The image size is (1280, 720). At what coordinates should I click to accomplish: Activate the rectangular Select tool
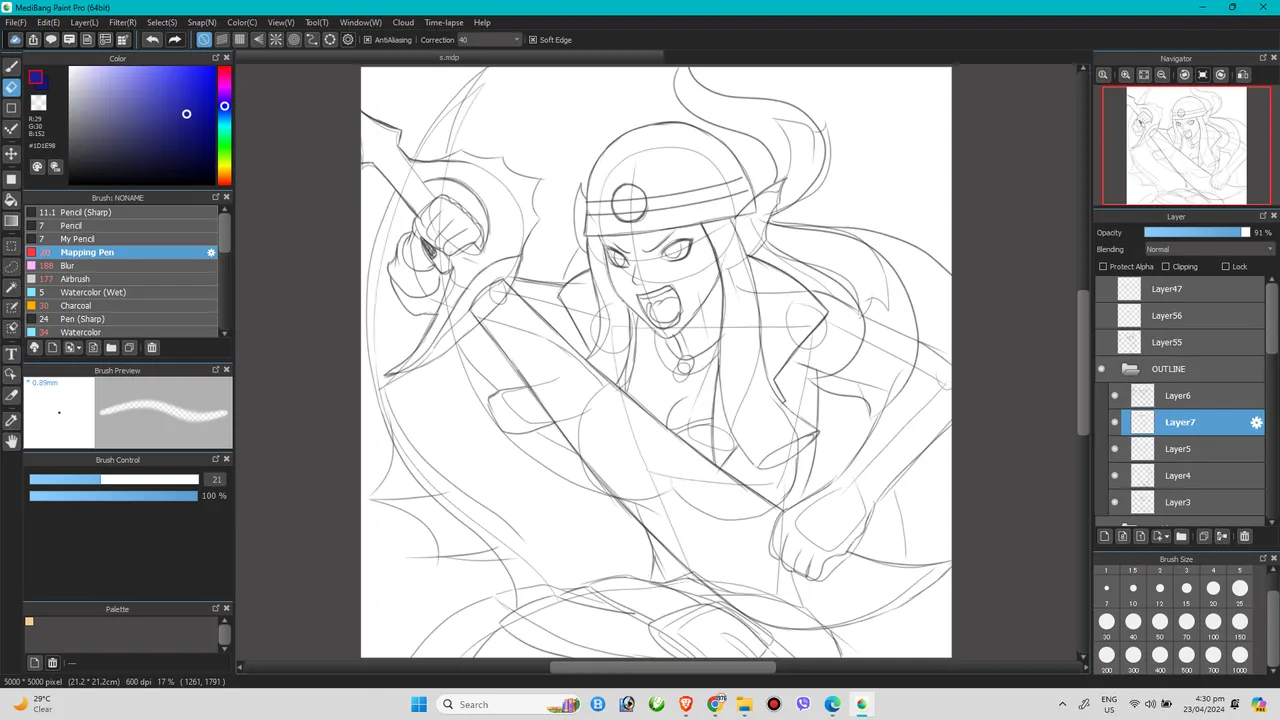tap(12, 245)
